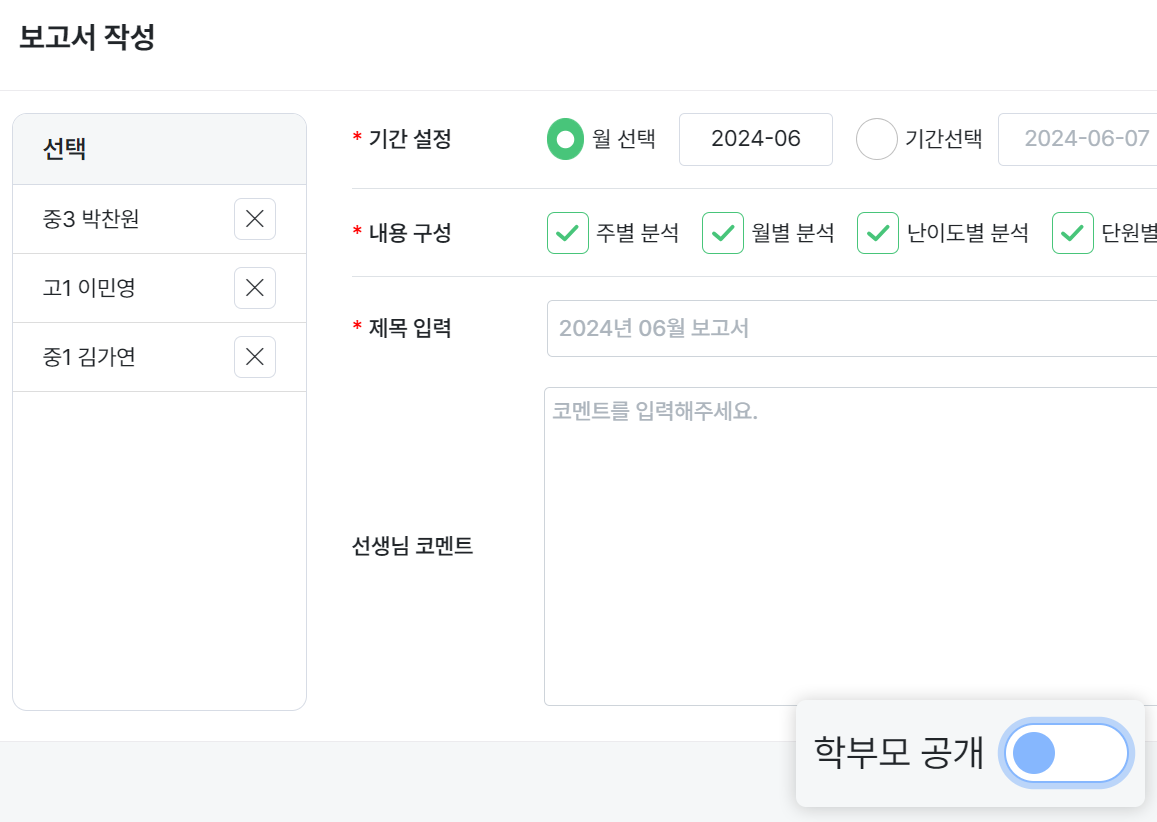Select student name 고1 이민영 in list
1157x822 pixels.
pos(89,288)
